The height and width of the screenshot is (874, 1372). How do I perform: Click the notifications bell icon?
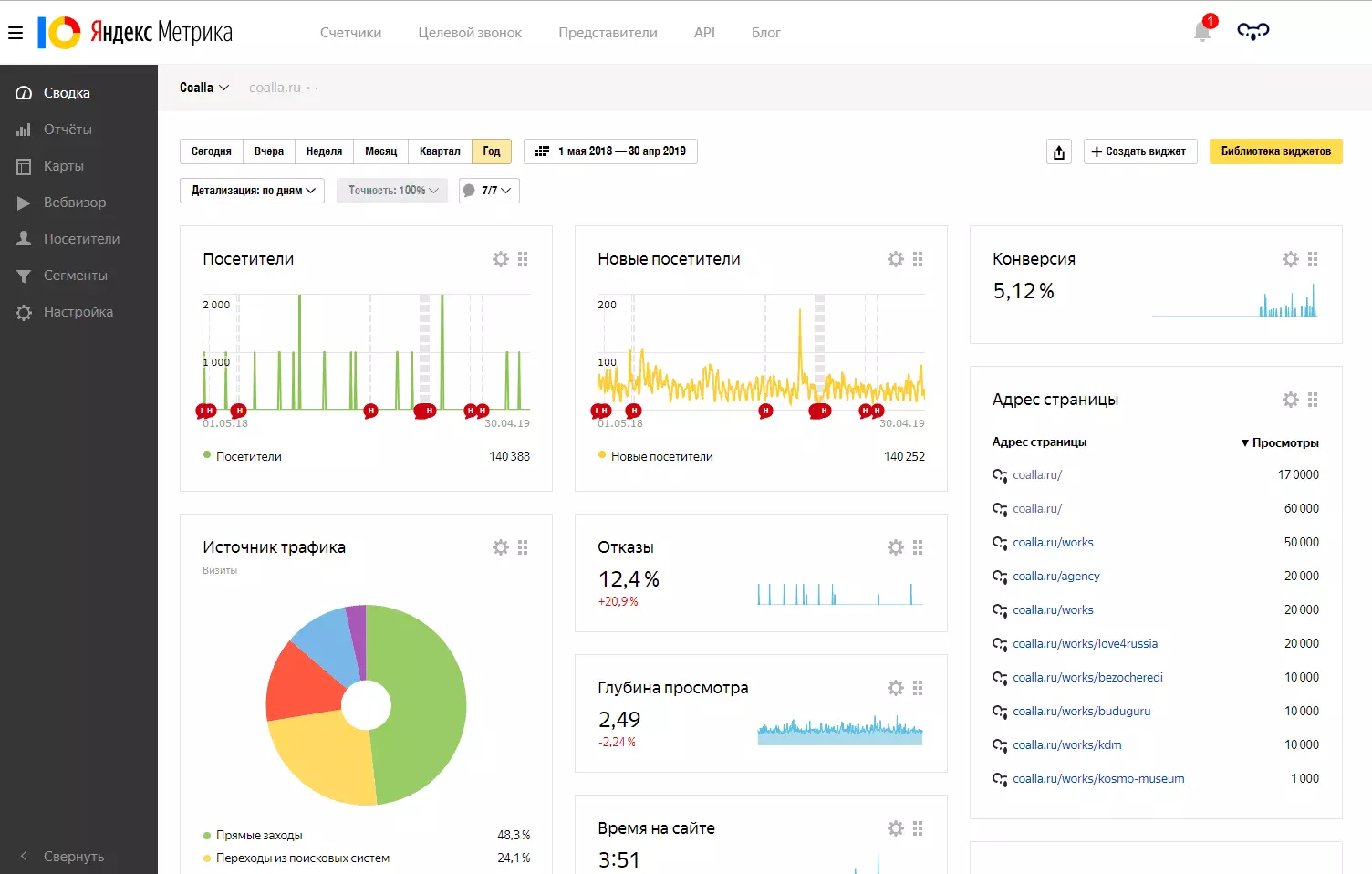tap(1202, 32)
